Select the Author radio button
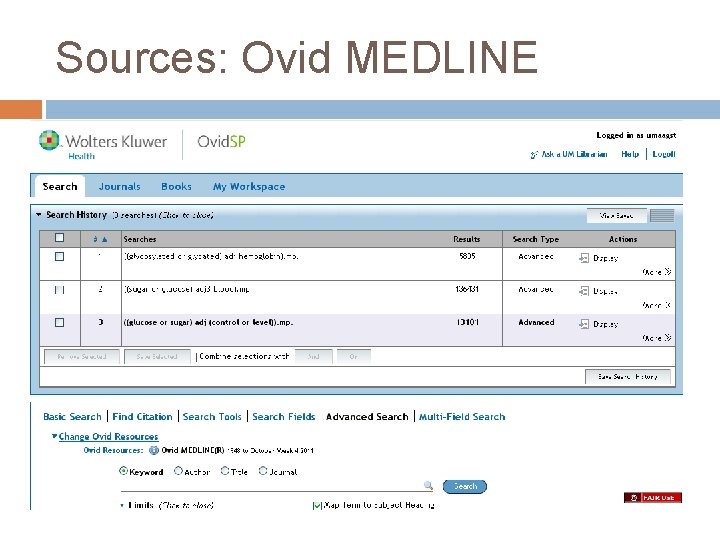Screen dimensions: 720x540 pyautogui.click(x=178, y=471)
